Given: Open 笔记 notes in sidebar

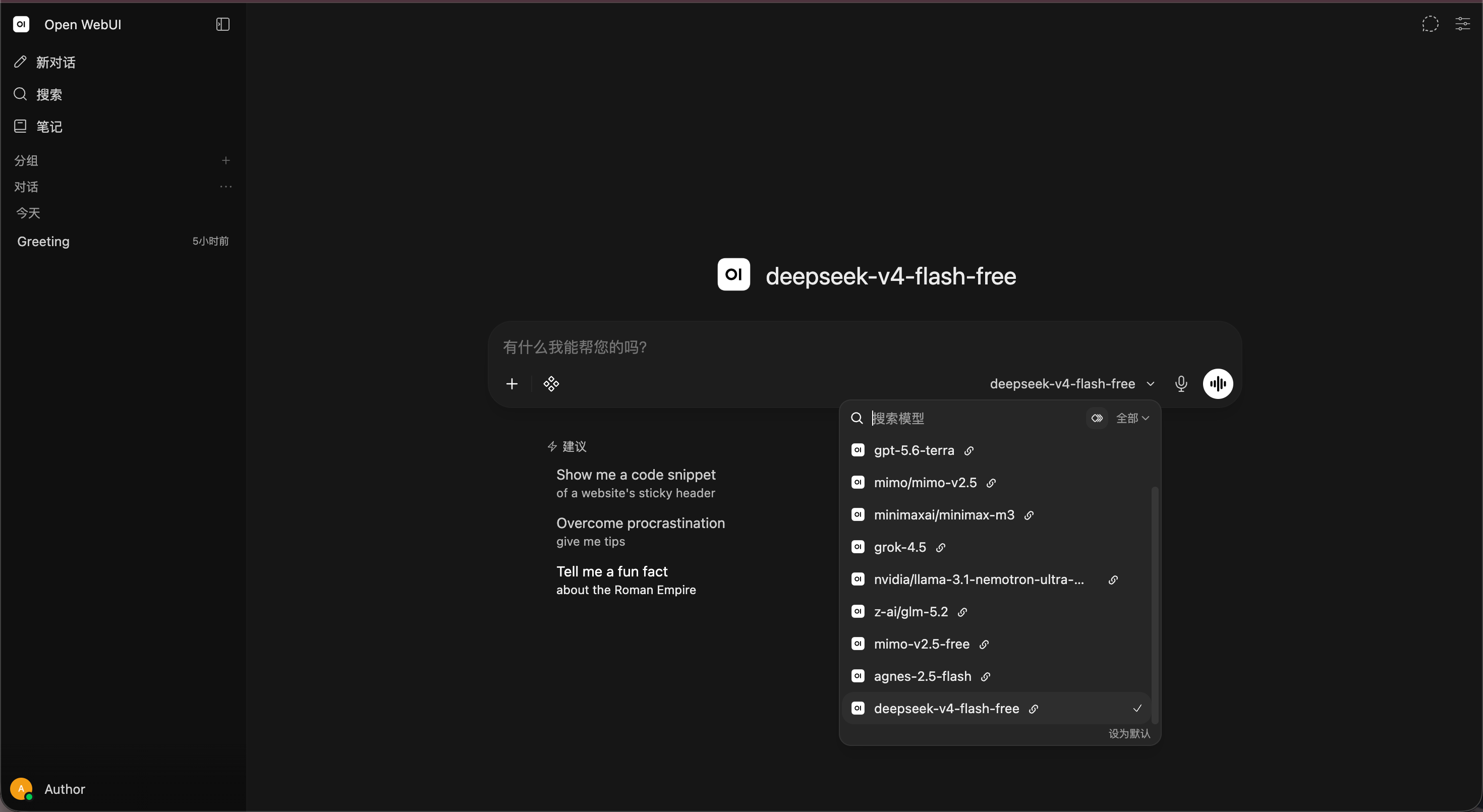Looking at the screenshot, I should (x=123, y=127).
